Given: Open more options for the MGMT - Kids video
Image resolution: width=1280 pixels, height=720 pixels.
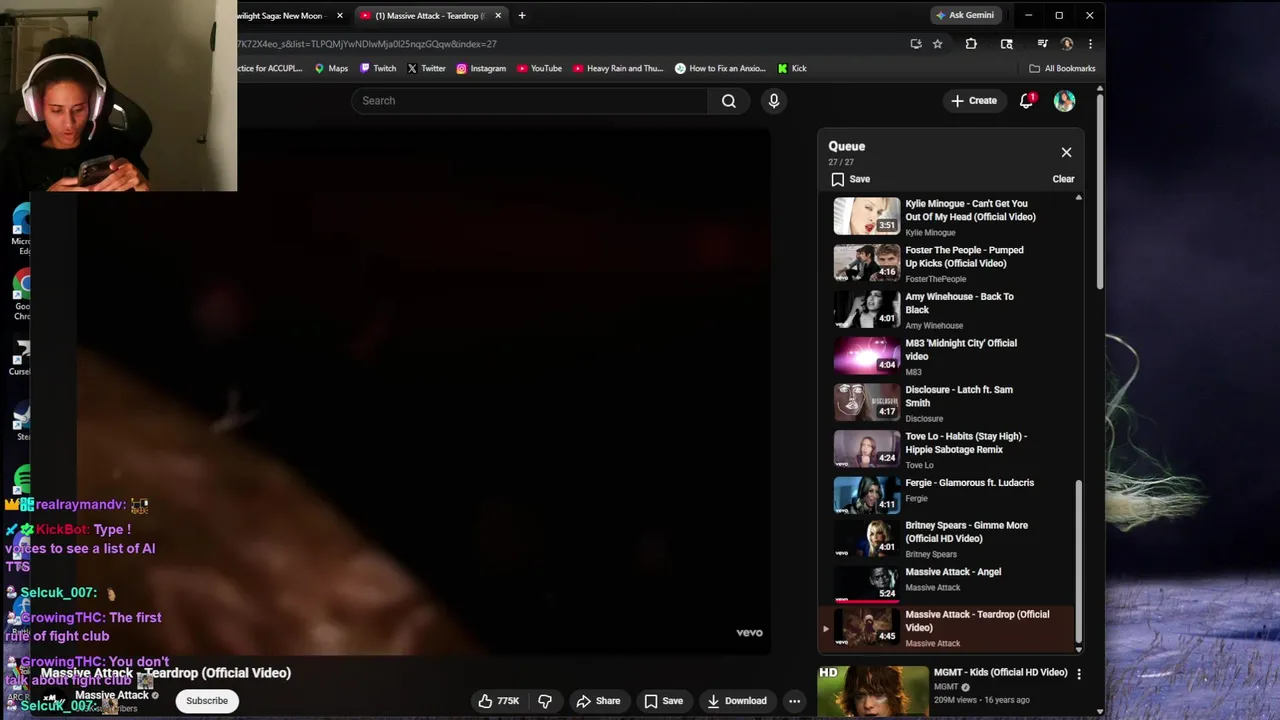Looking at the screenshot, I should [1078, 674].
